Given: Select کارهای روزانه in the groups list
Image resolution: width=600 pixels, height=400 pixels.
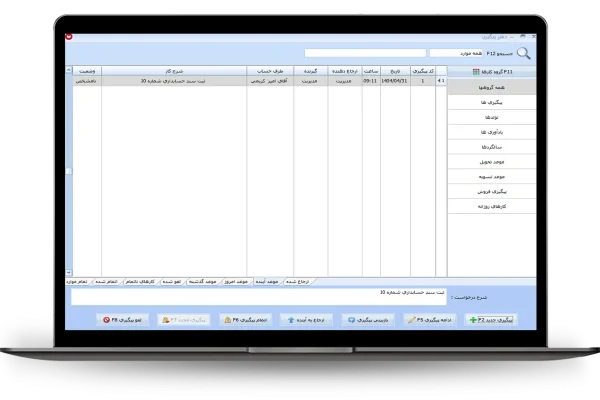Looking at the screenshot, I should (x=490, y=206).
